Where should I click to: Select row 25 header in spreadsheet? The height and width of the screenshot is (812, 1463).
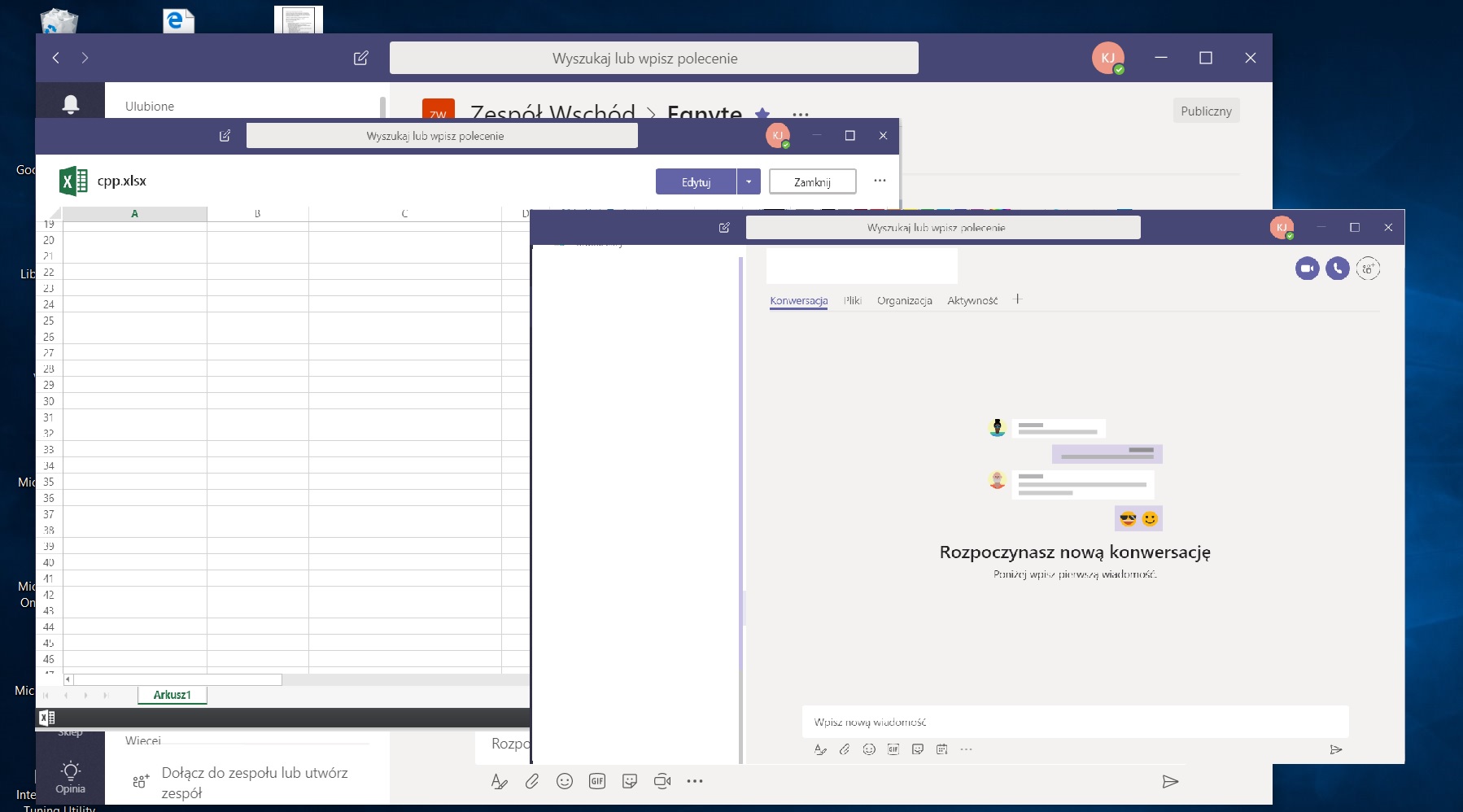49,321
